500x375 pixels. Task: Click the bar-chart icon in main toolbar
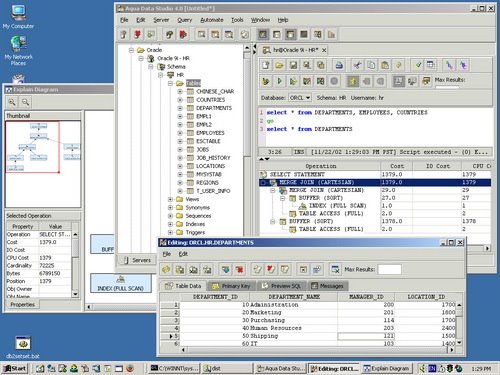pyautogui.click(x=331, y=34)
